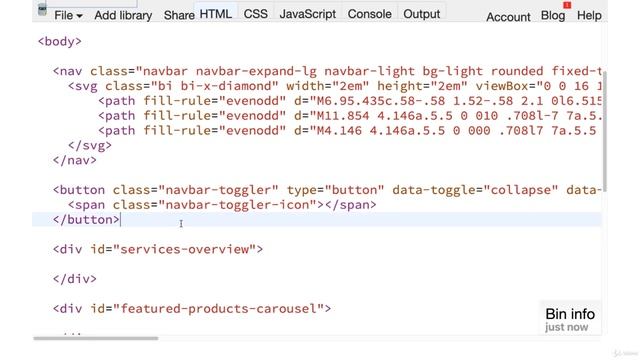Click the nav class="navbar line
Screen dimensions: 640x360
click(x=327, y=71)
